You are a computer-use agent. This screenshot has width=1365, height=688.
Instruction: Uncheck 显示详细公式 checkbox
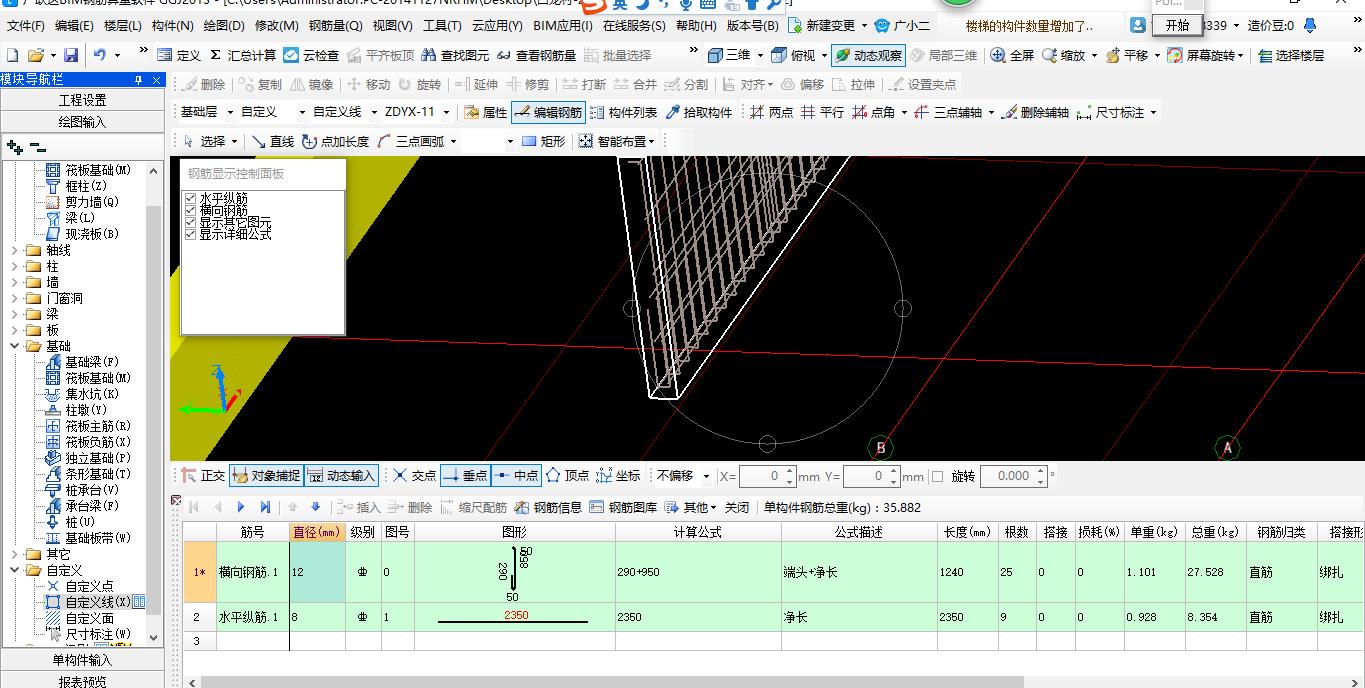coord(191,234)
